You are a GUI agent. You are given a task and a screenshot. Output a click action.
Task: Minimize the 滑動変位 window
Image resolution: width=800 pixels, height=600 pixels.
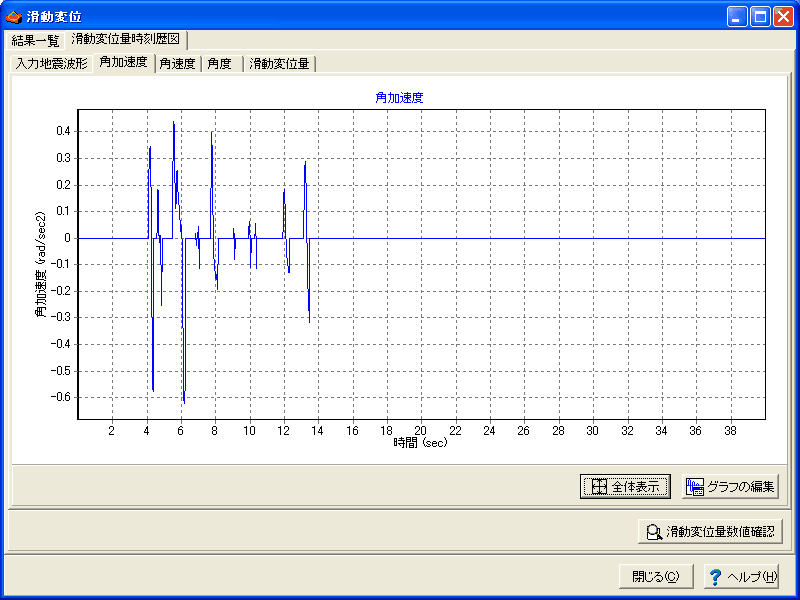click(x=736, y=17)
